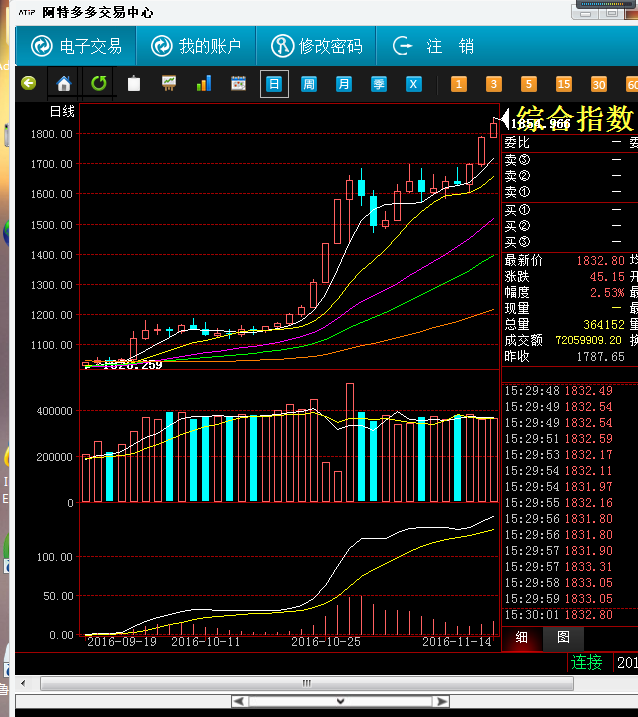Open 修改密码 tab
This screenshot has height=717, width=638.
coord(316,46)
